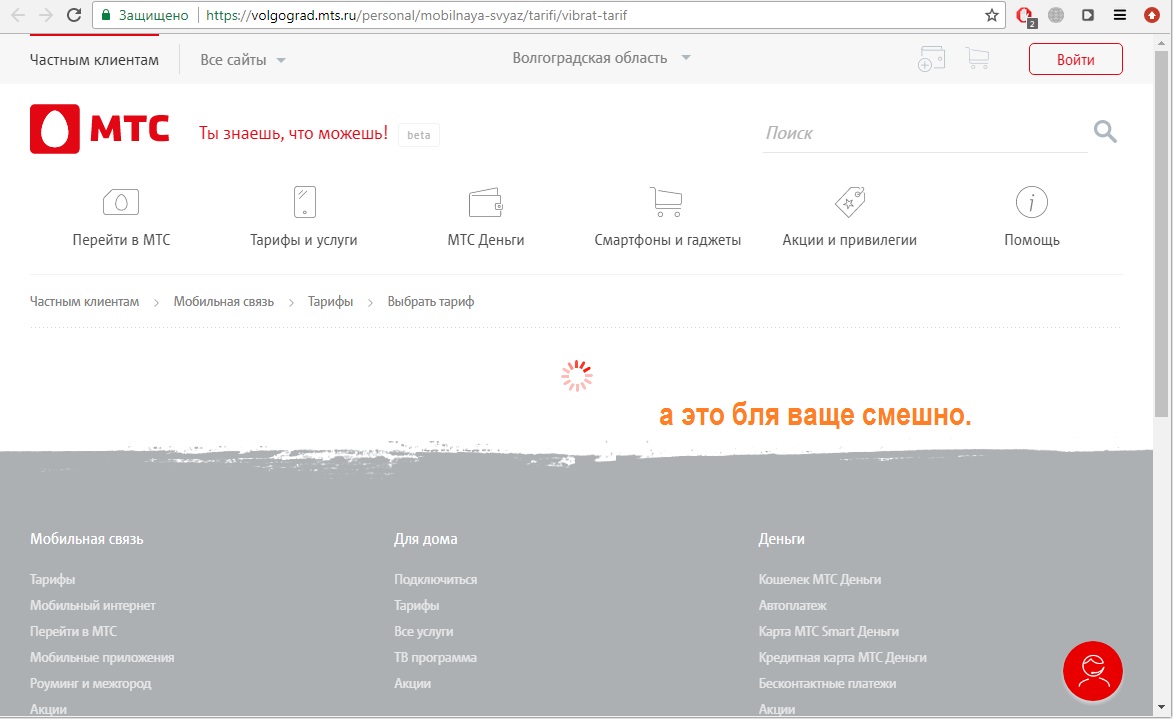Open the Тарифы и услуги menu label
Image resolution: width=1173 pixels, height=719 pixels.
[304, 240]
